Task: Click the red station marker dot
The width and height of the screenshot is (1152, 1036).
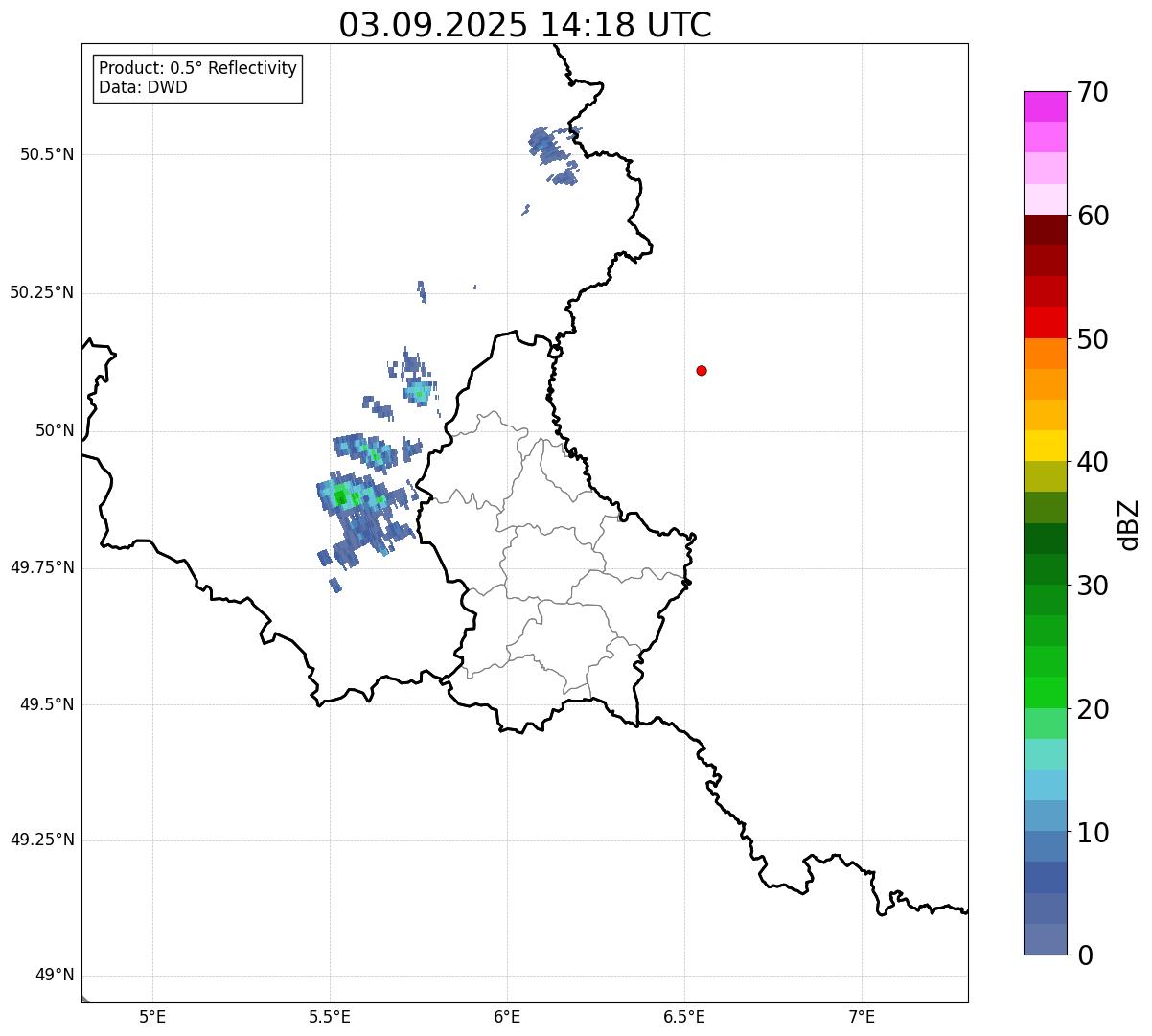Action: tap(702, 370)
